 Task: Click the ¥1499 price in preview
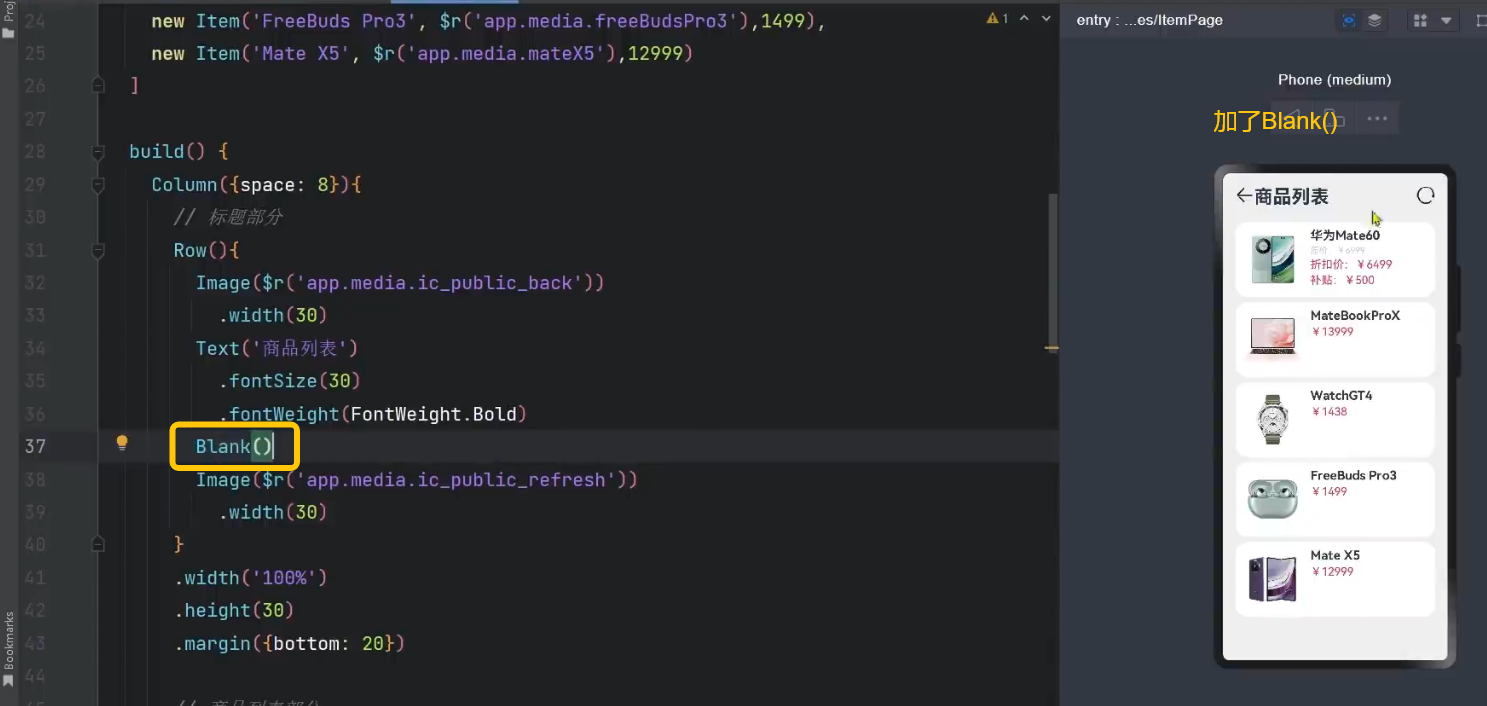1329,492
